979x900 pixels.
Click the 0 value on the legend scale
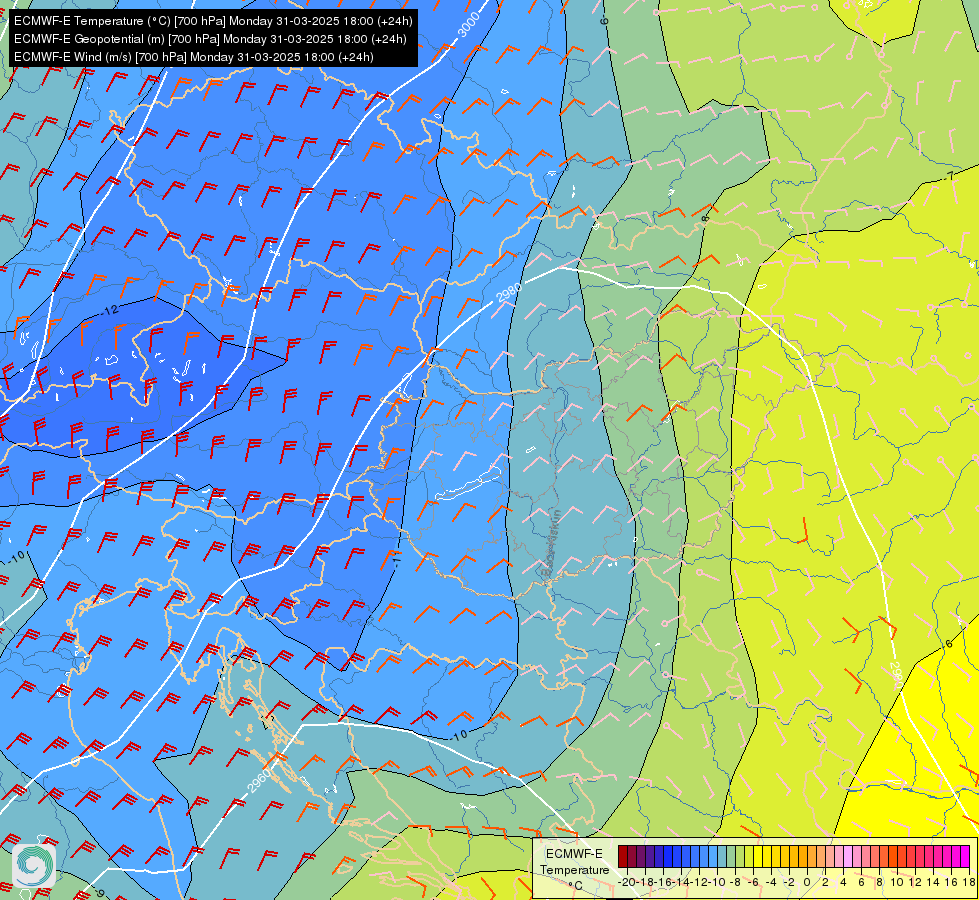807,883
